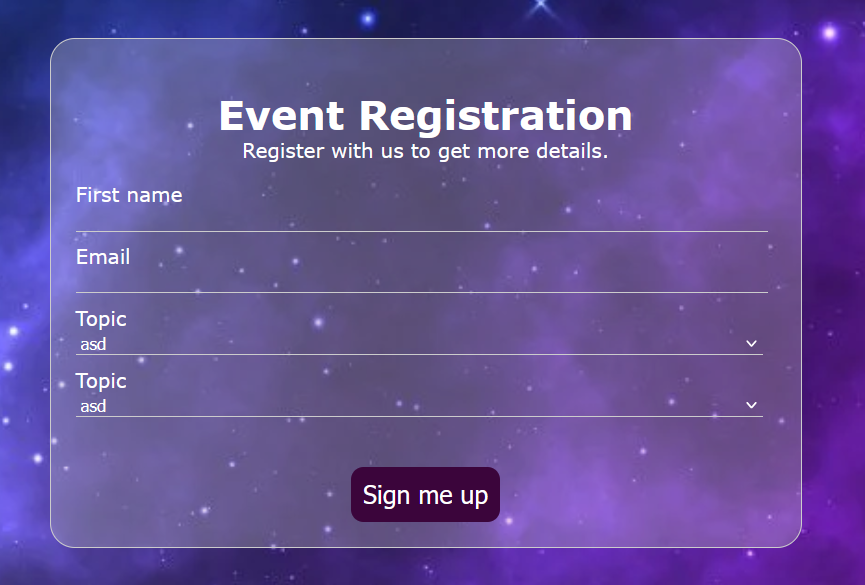Click the upper "Topic" label

[x=101, y=319]
